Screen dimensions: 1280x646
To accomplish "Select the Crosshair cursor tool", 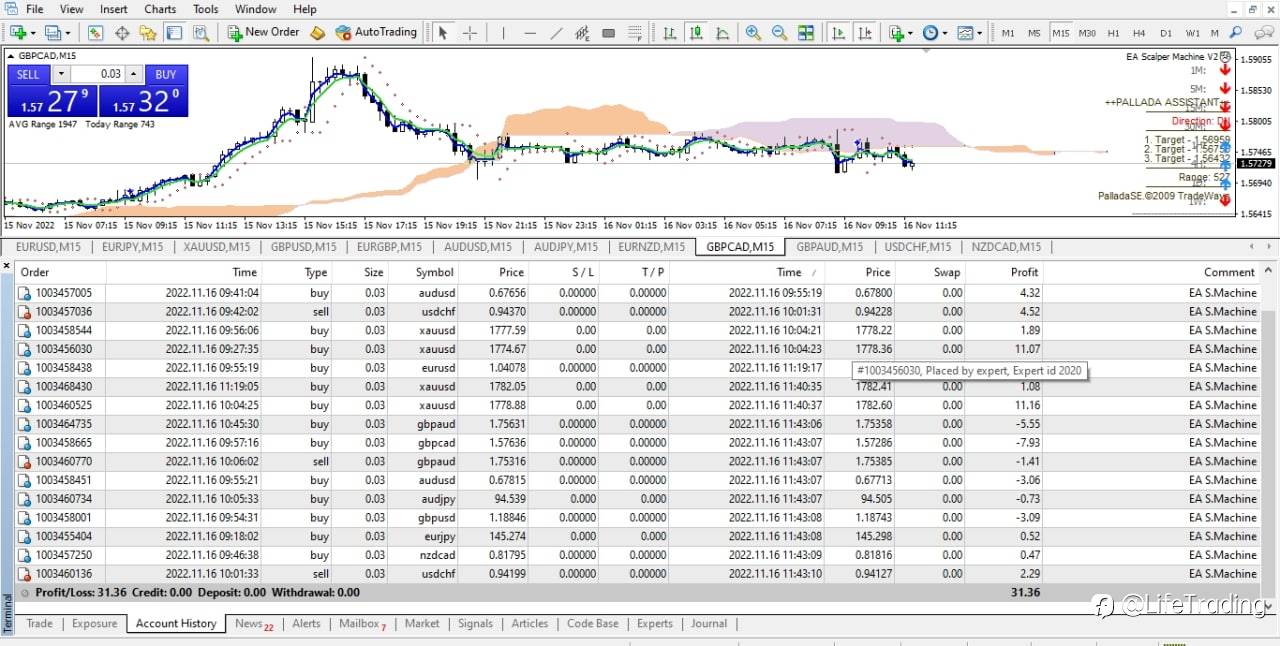I will (x=469, y=33).
